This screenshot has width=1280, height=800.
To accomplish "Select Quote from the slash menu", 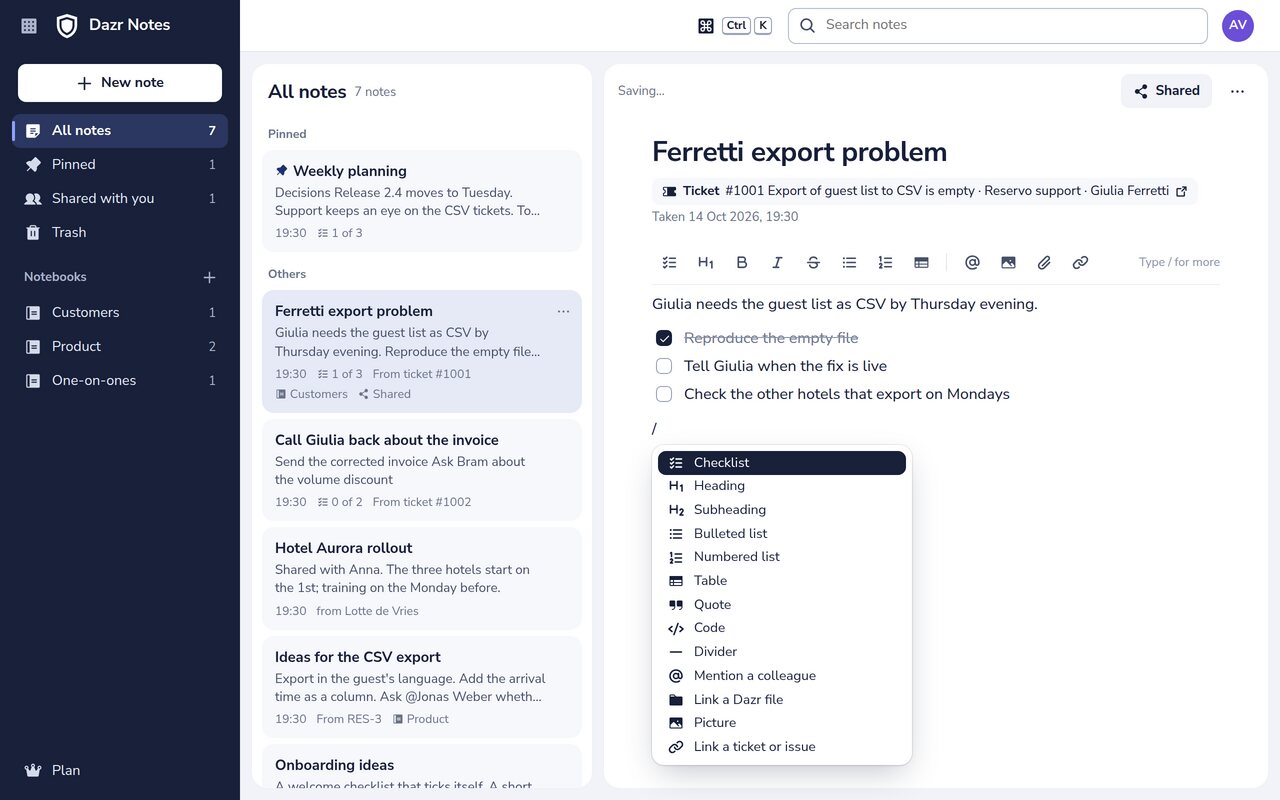I will coord(782,605).
